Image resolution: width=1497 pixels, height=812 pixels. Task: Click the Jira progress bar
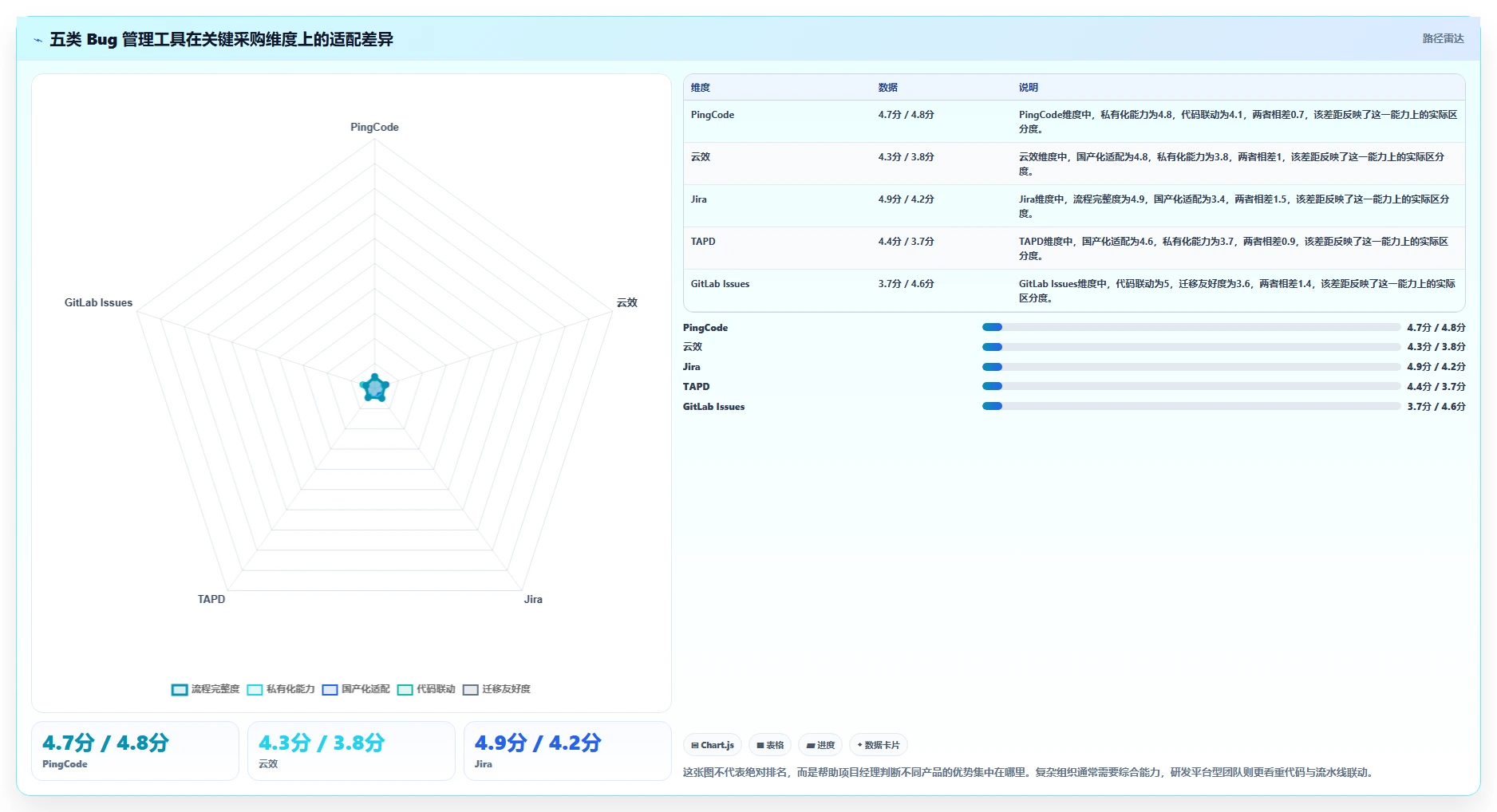pyautogui.click(x=1191, y=367)
